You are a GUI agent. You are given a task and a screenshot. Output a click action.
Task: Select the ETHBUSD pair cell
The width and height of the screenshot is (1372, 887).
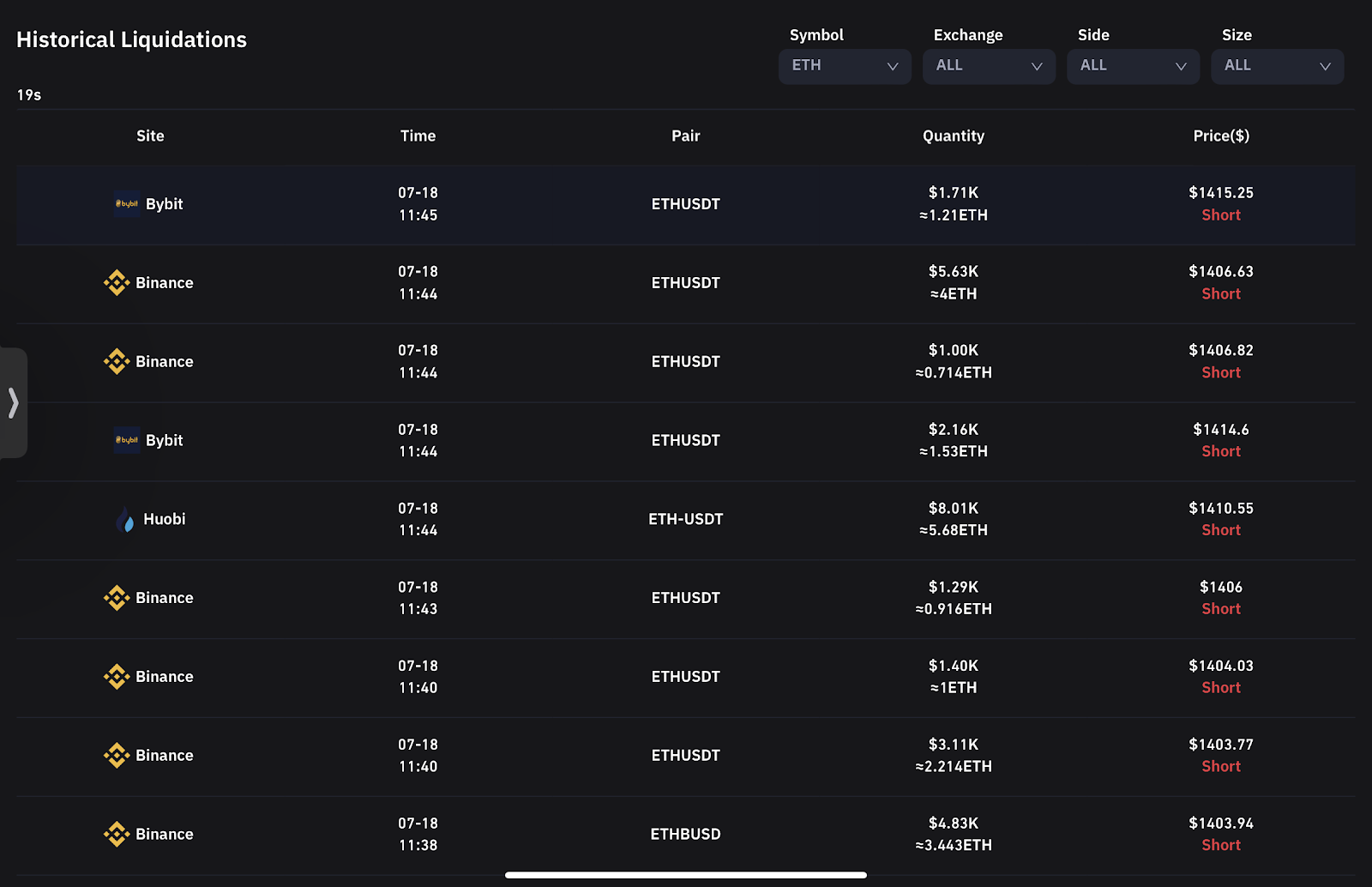point(686,835)
